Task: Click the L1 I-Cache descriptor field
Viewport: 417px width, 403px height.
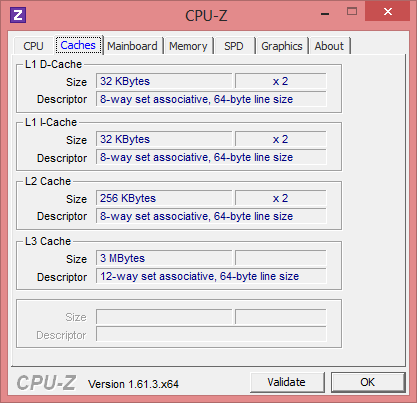Action: pos(211,157)
